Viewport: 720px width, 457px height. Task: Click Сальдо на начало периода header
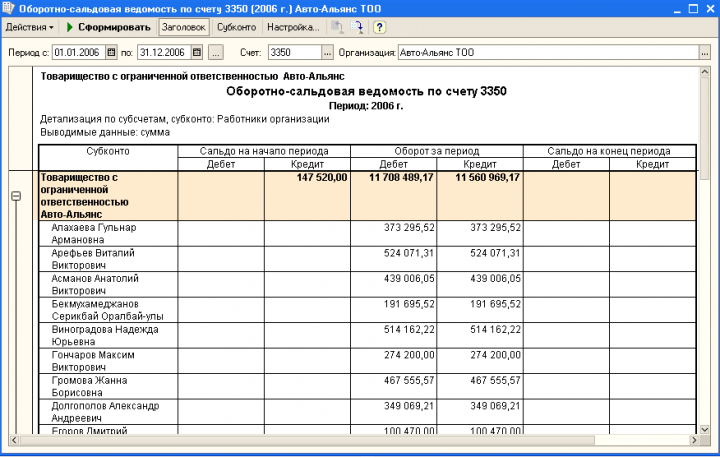click(264, 151)
